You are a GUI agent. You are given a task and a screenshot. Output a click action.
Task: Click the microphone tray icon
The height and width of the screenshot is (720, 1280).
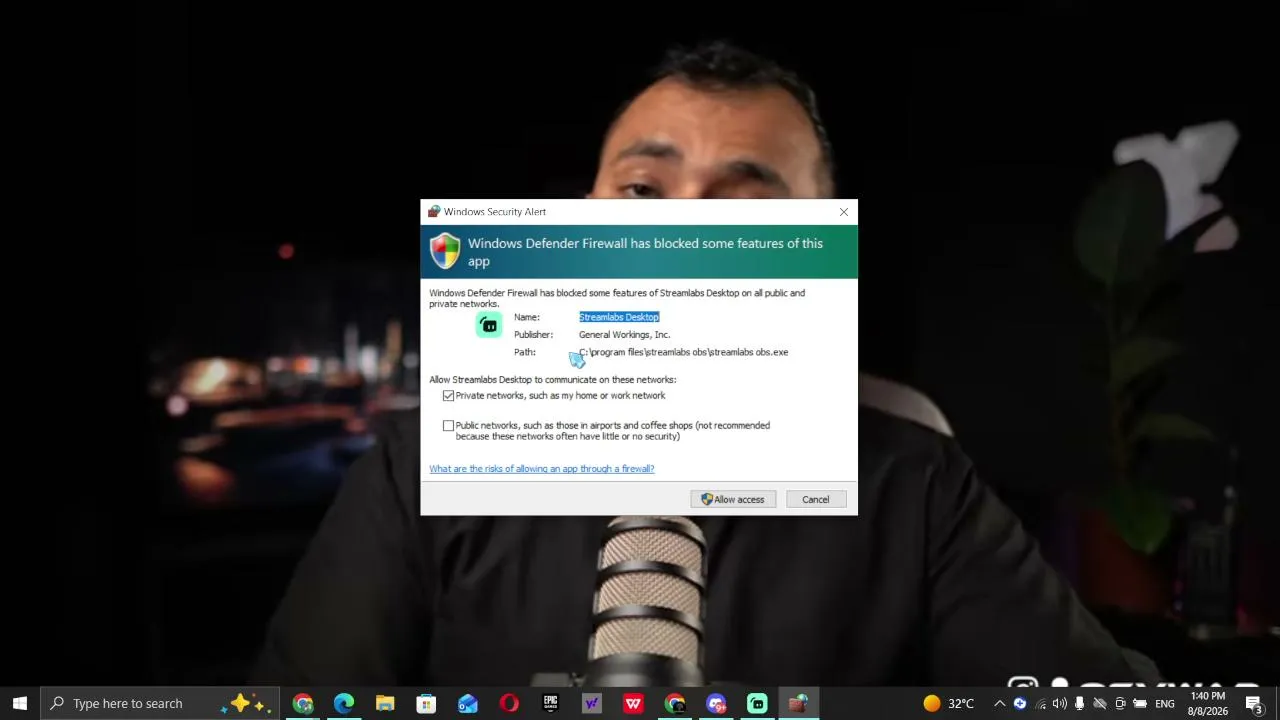click(1080, 703)
